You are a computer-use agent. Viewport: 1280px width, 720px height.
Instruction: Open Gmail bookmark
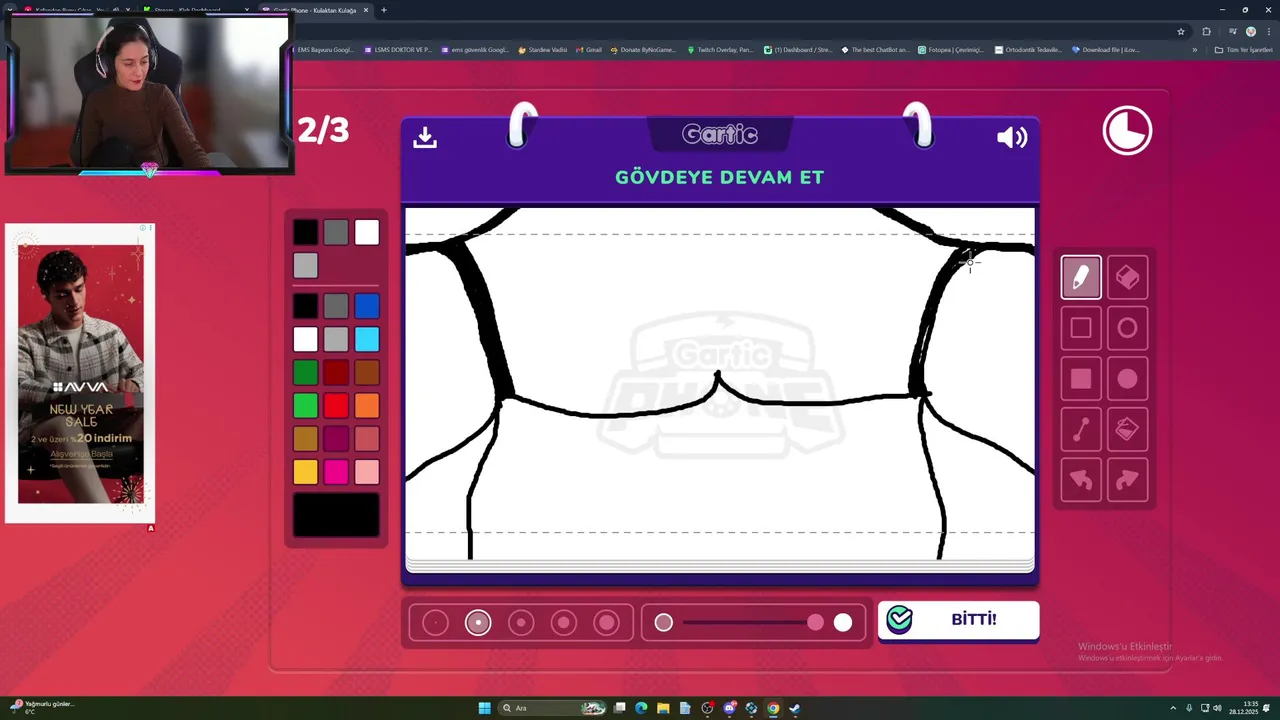pos(589,49)
